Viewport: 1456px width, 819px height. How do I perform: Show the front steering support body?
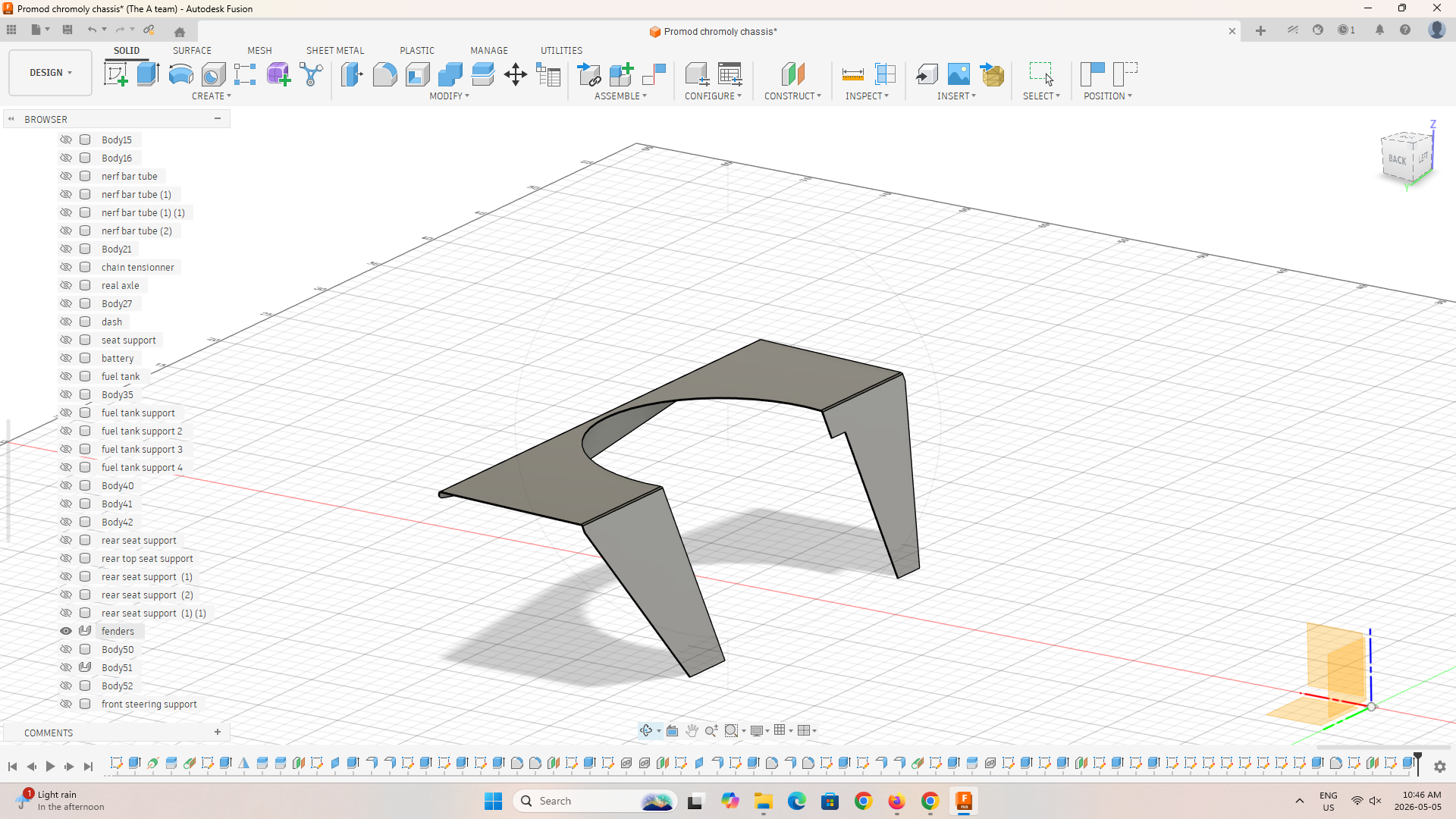tap(66, 704)
